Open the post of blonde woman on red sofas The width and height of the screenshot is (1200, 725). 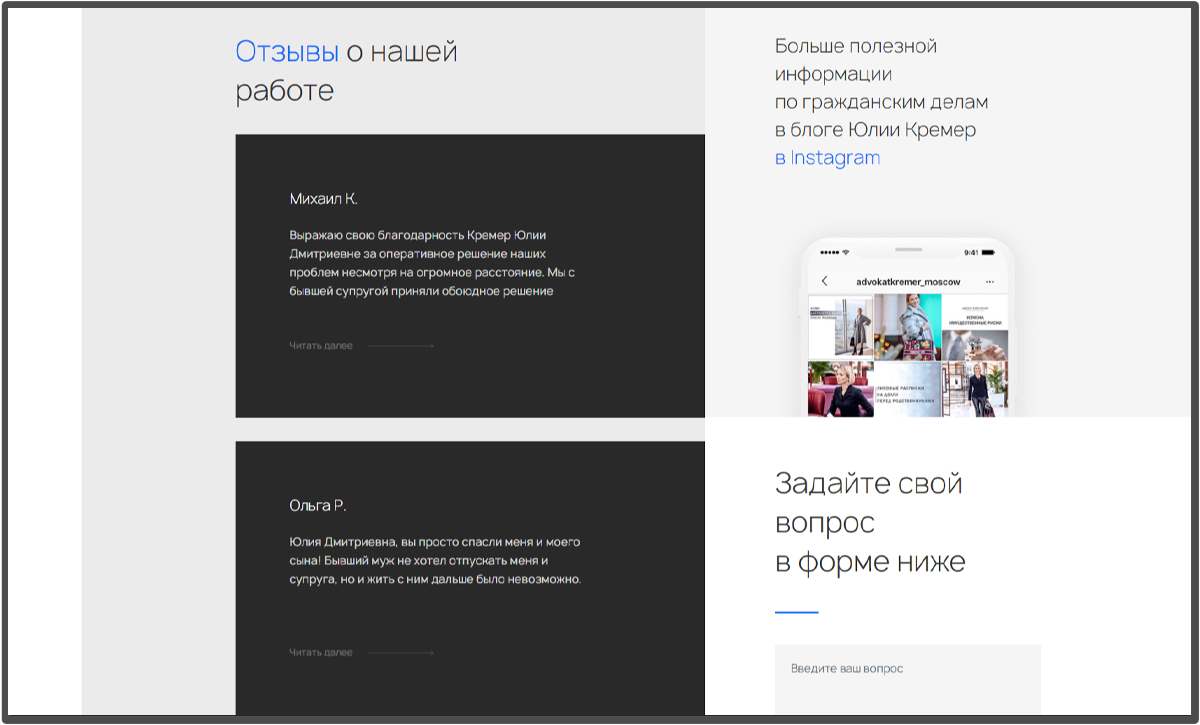click(x=841, y=389)
